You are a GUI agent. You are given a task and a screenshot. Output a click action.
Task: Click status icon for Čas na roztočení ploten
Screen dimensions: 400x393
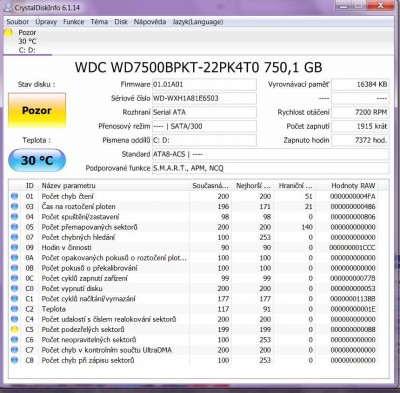point(14,207)
